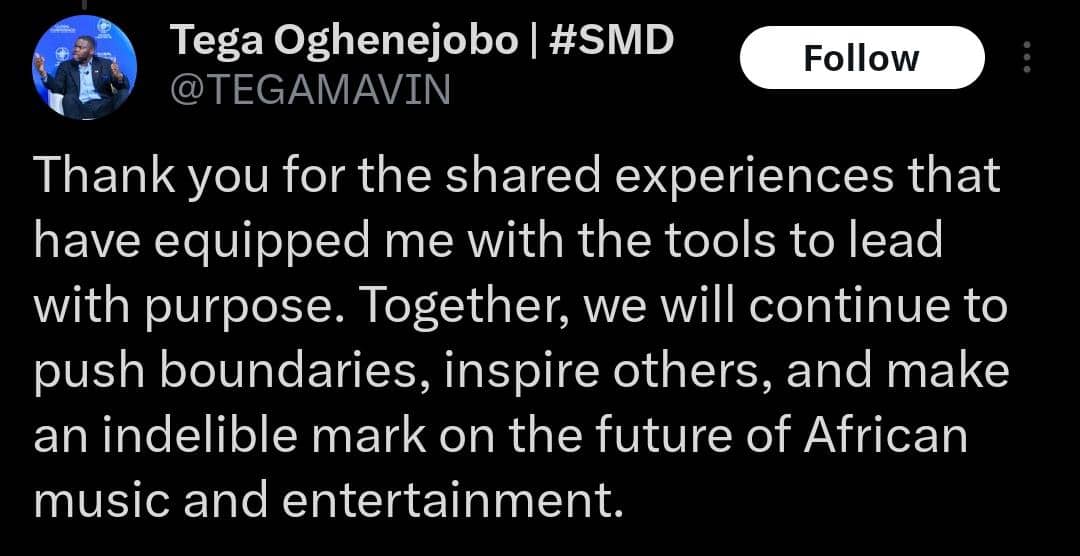Click the line starting with with purpose

[x=521, y=307]
